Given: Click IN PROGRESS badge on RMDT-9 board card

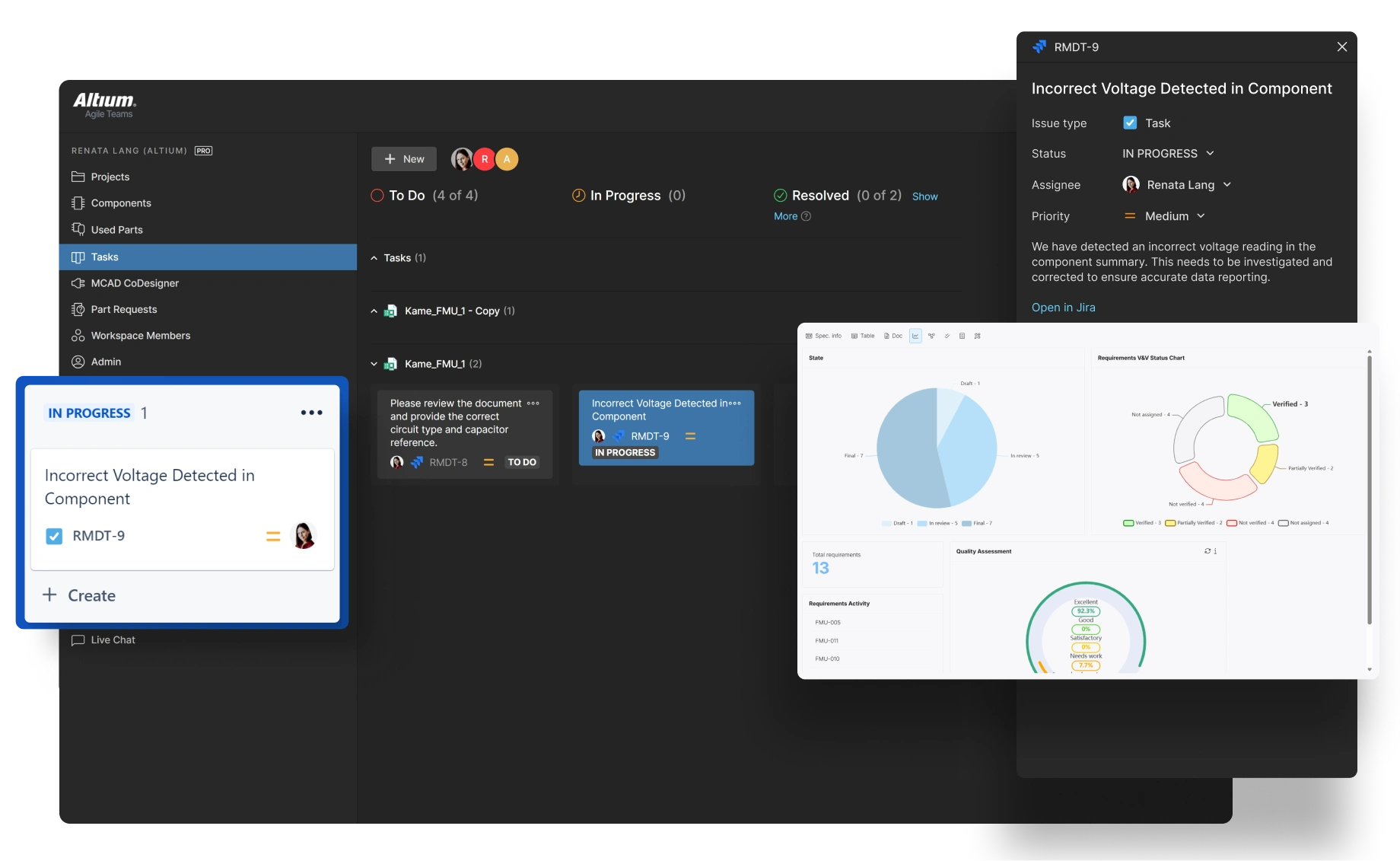Looking at the screenshot, I should point(625,452).
